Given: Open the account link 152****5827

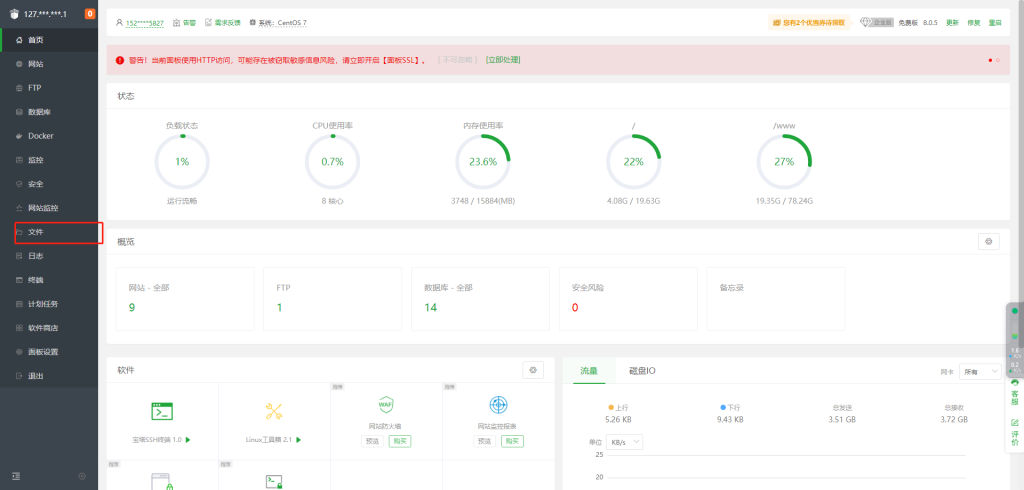Looking at the screenshot, I should pyautogui.click(x=146, y=22).
